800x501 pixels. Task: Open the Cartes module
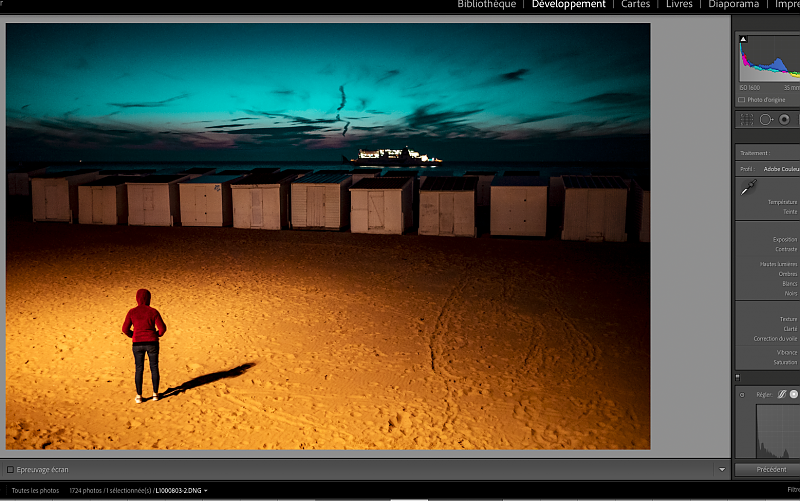[x=635, y=5]
